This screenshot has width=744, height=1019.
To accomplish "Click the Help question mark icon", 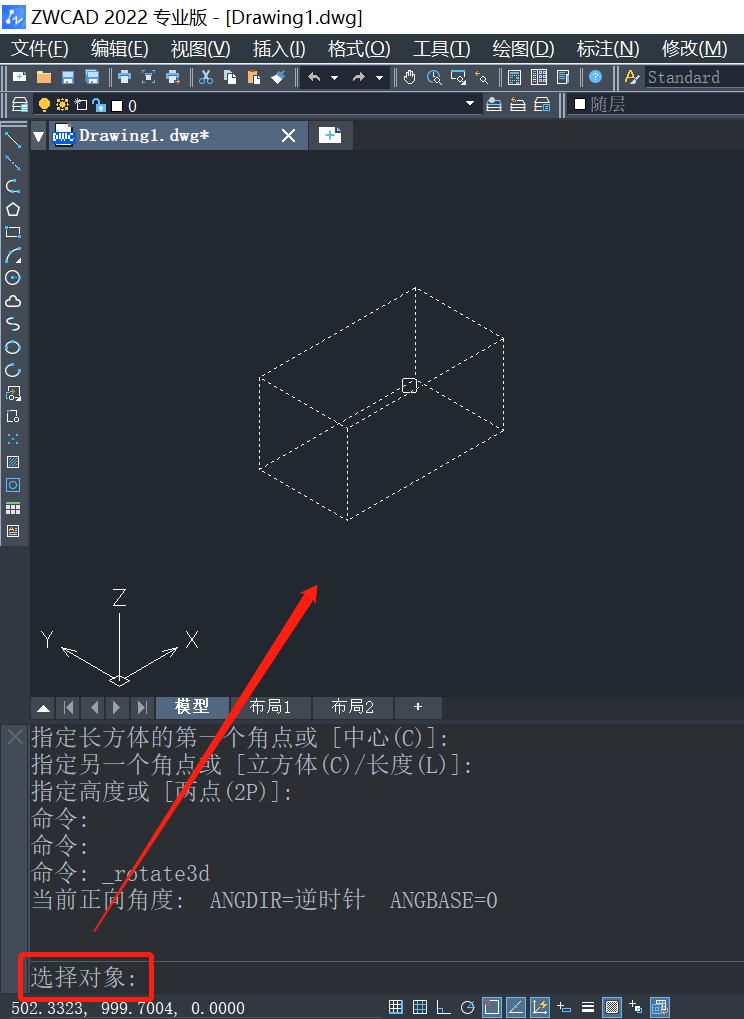I will 595,77.
